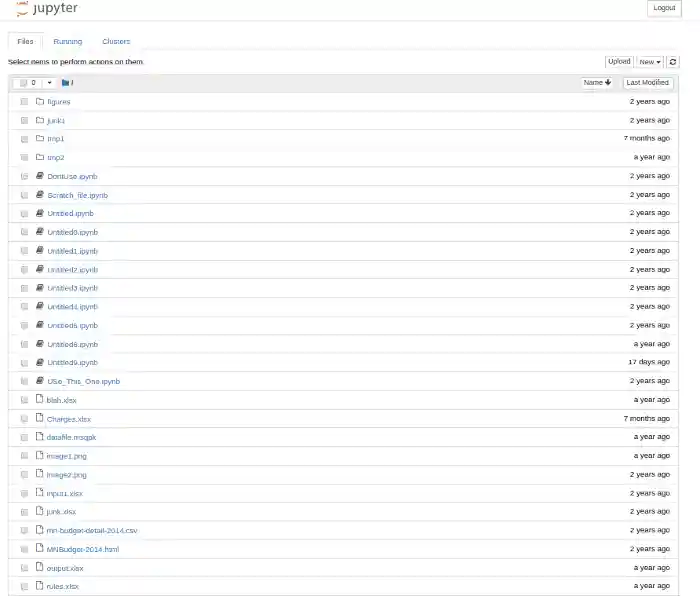The height and width of the screenshot is (596, 700).
Task: Click the Untitled9.ipynb notebook icon
Action: pos(40,362)
